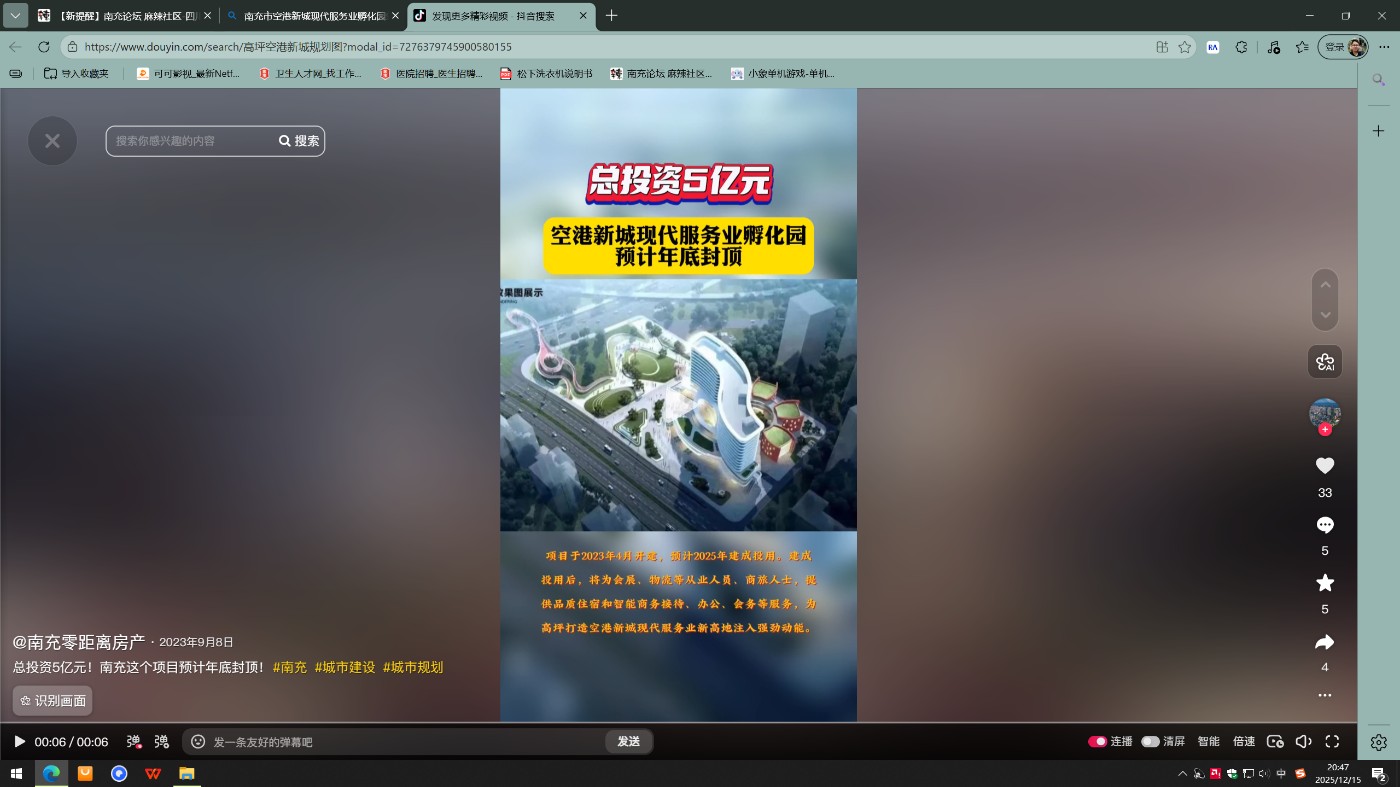This screenshot has width=1400, height=787.
Task: Open the 倍速 playback speed menu
Action: (1244, 742)
